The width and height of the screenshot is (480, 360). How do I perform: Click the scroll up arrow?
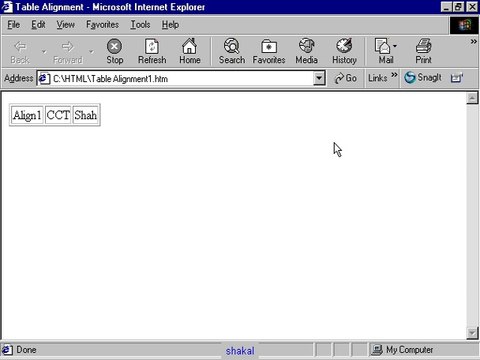[x=472, y=98]
